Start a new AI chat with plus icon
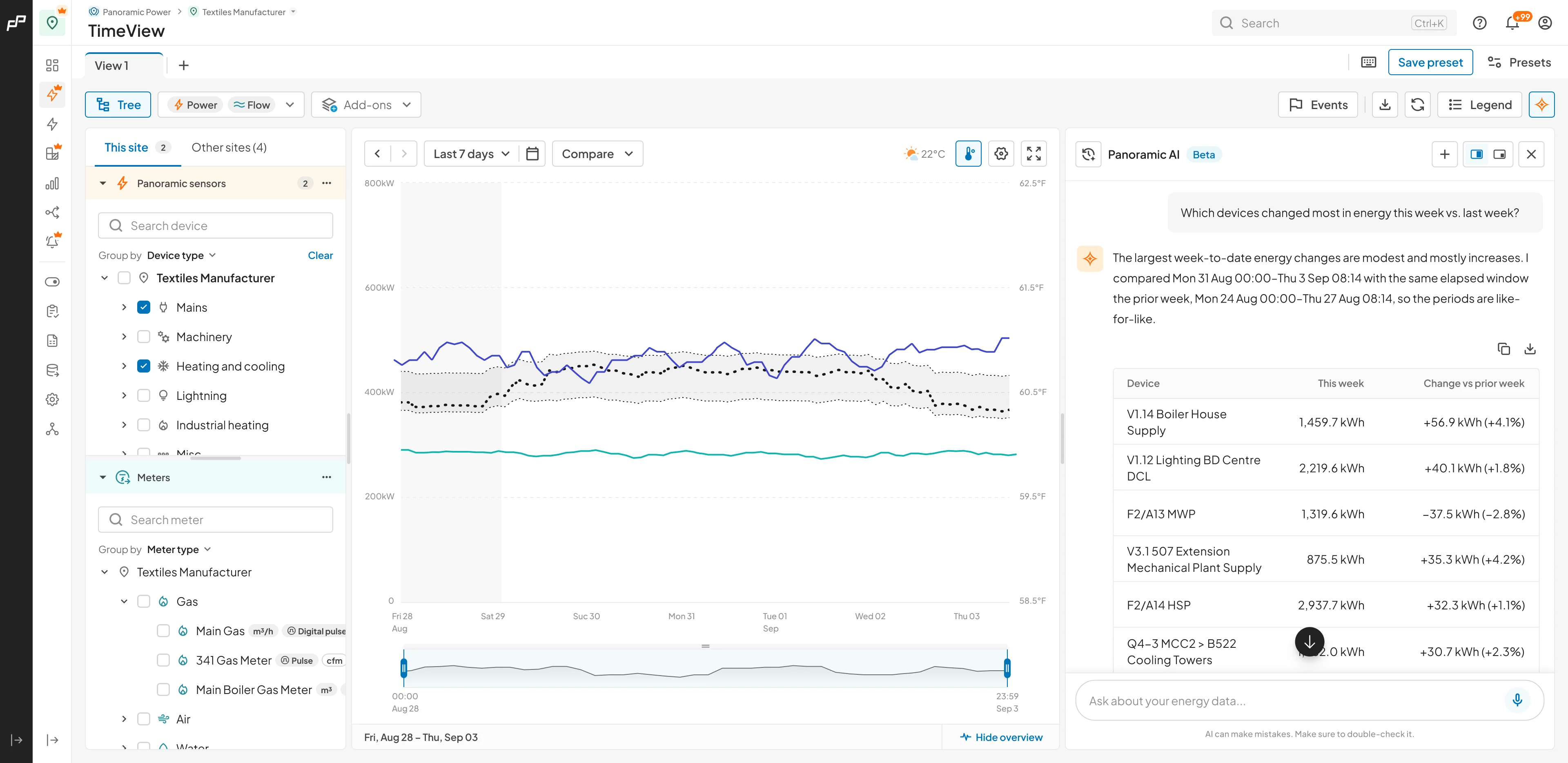The image size is (1568, 763). click(1444, 155)
